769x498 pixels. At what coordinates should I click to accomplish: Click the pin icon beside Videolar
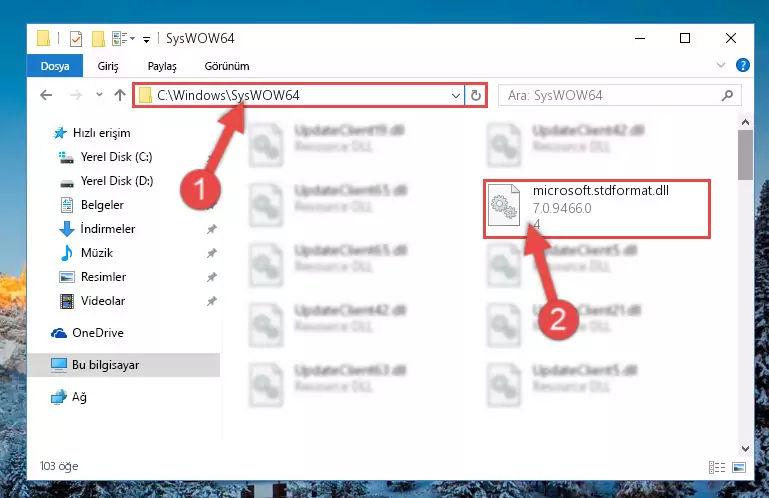point(211,301)
